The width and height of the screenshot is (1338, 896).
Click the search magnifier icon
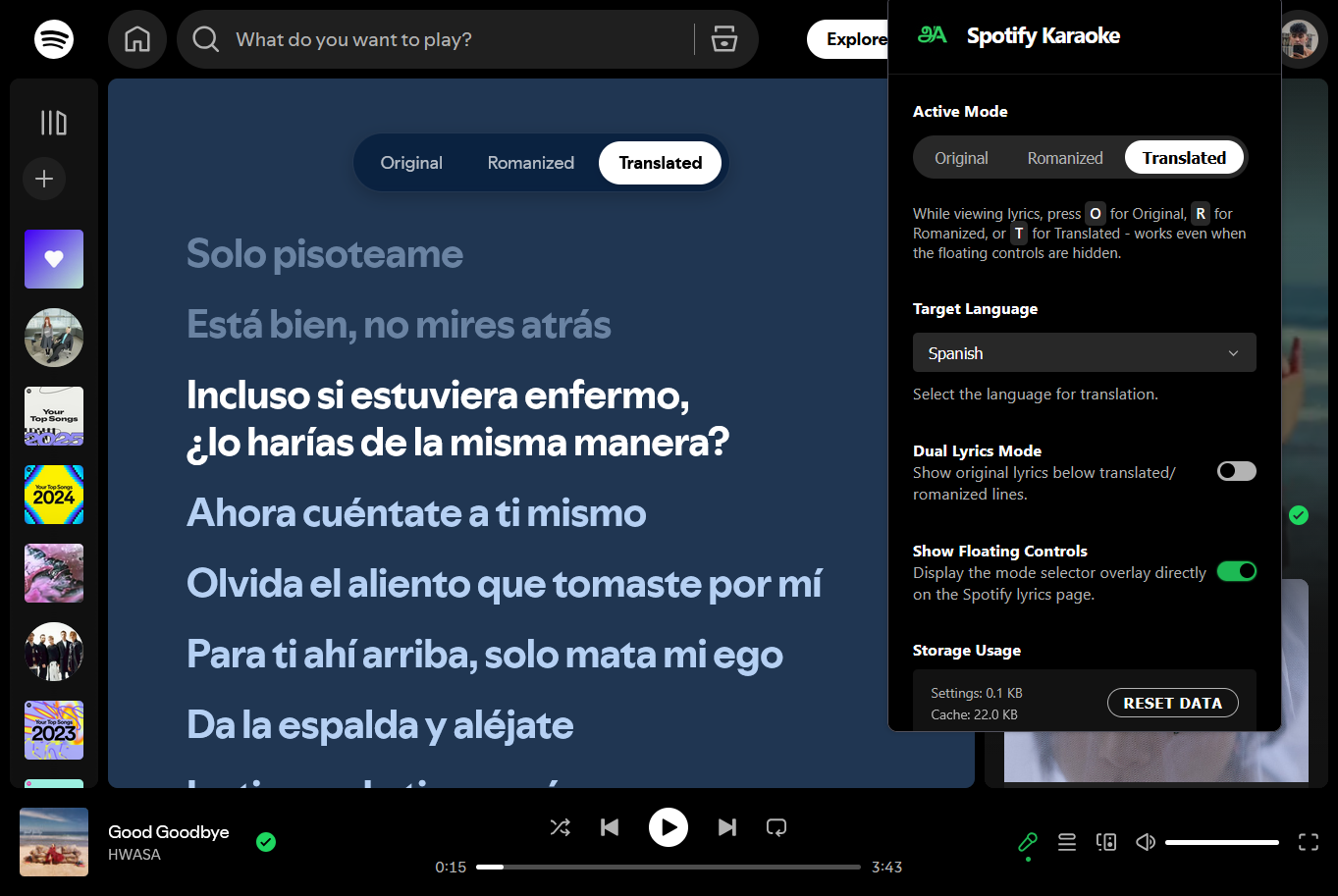(206, 39)
